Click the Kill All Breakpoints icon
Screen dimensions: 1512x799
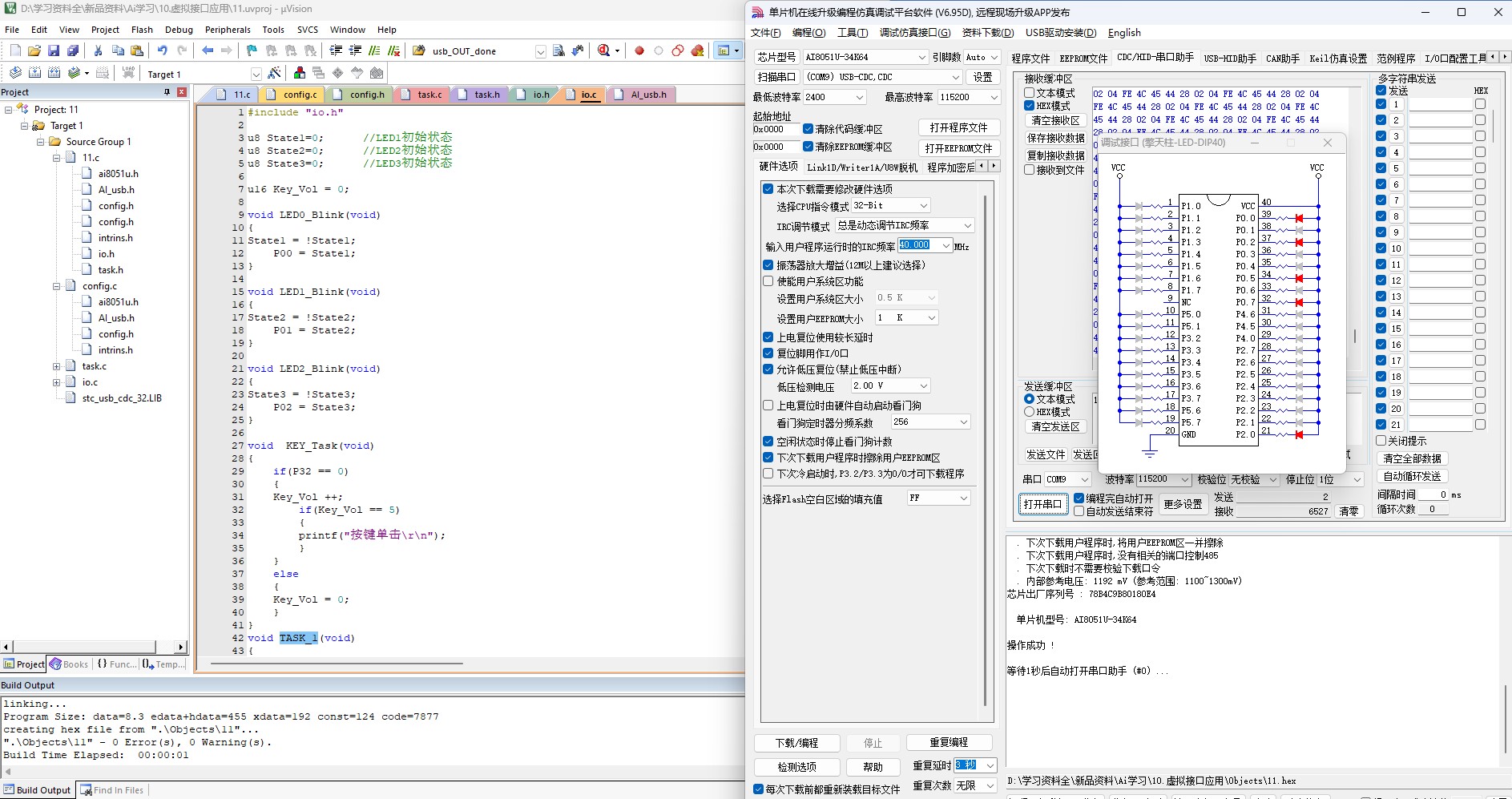pyautogui.click(x=698, y=50)
